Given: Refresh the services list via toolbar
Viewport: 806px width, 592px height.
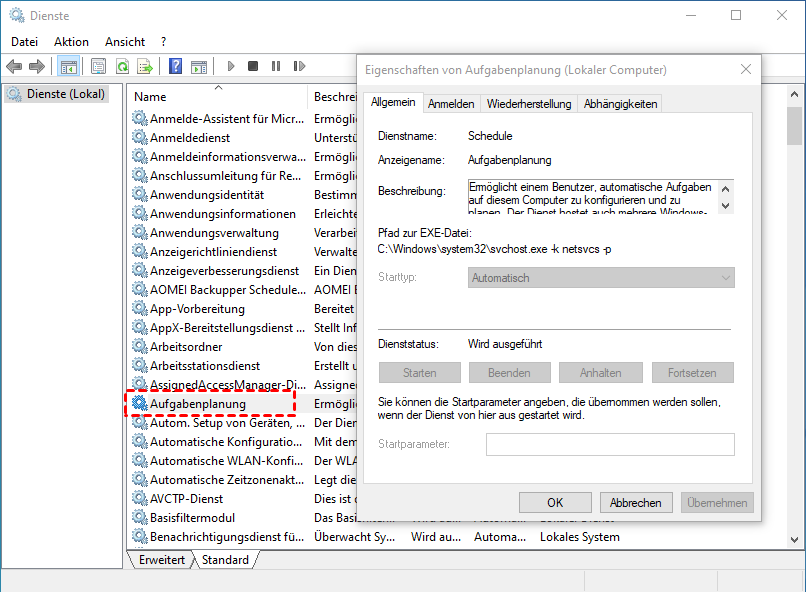Looking at the screenshot, I should coord(122,66).
